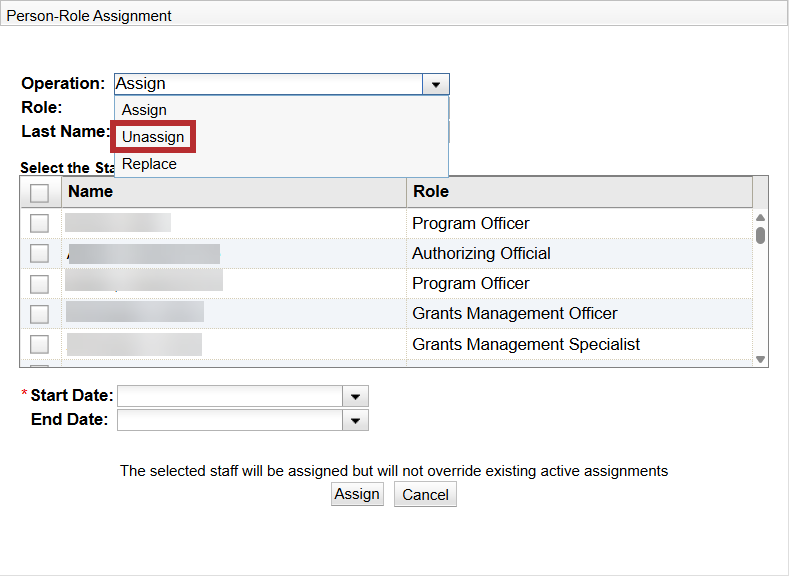Expand the Start Date dropdown arrow
Screen dimensions: 789x576
pyautogui.click(x=355, y=397)
